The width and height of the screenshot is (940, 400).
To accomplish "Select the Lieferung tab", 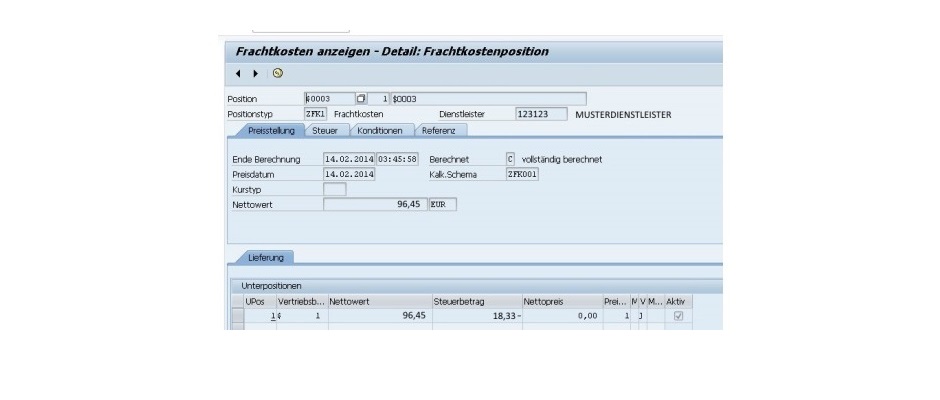I will coord(264,257).
